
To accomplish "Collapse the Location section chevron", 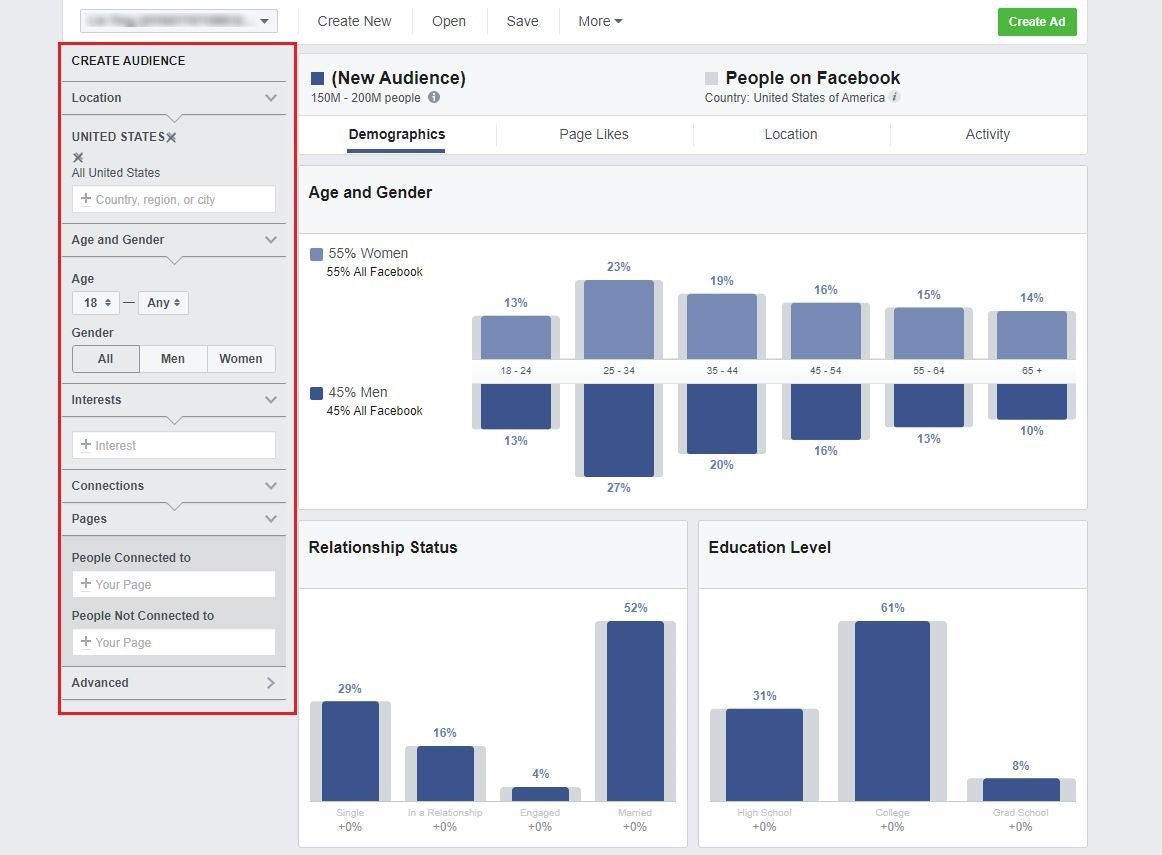I will [x=270, y=98].
